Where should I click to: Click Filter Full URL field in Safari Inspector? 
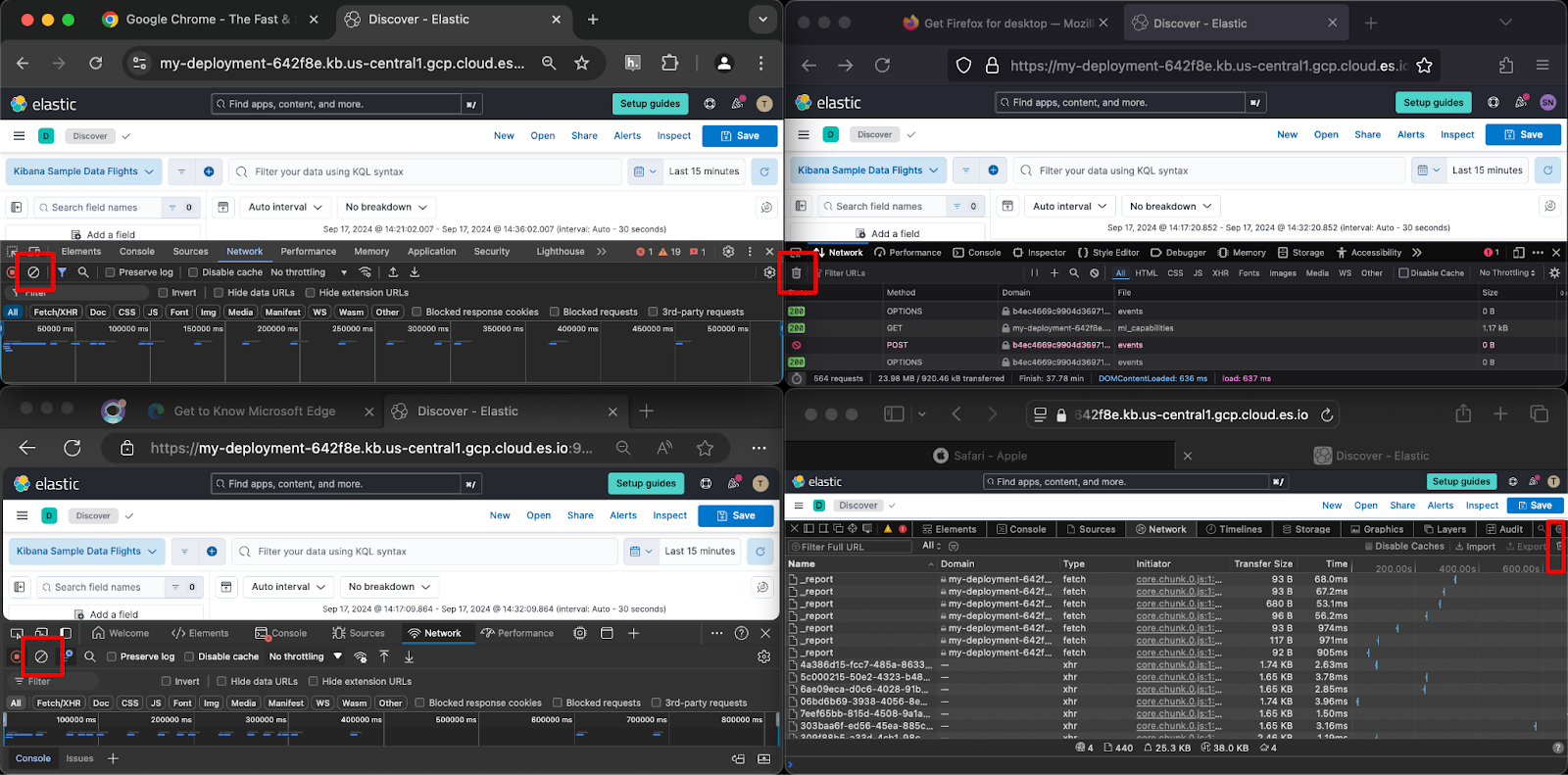pyautogui.click(x=851, y=547)
